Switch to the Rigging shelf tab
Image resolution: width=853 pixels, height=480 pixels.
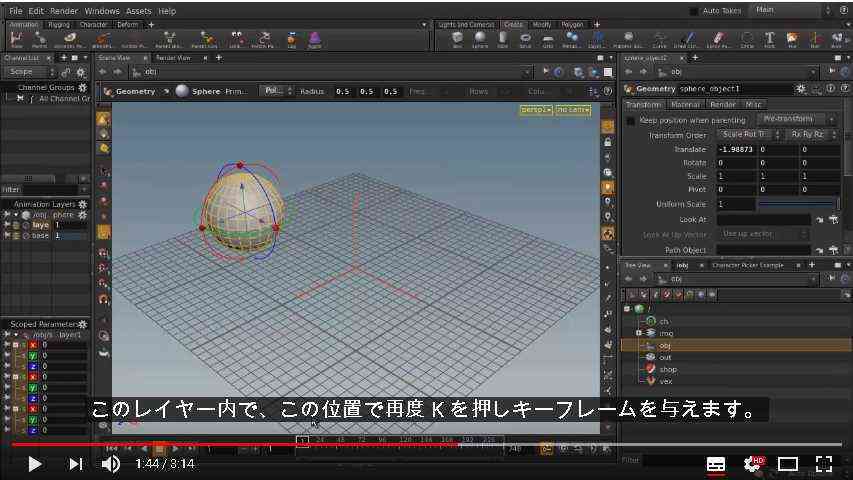pos(59,24)
